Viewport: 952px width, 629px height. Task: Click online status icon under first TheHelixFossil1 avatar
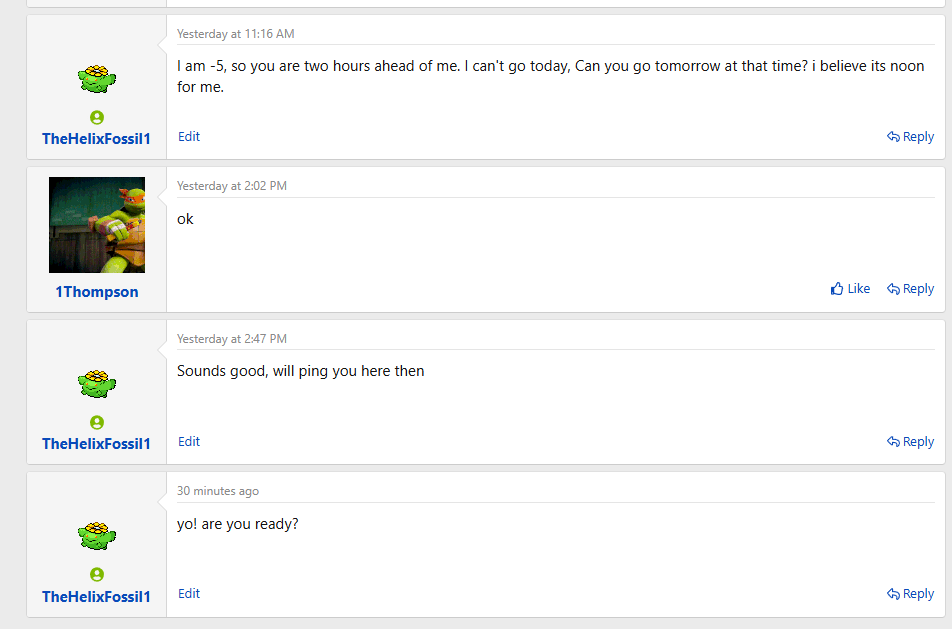click(x=97, y=117)
